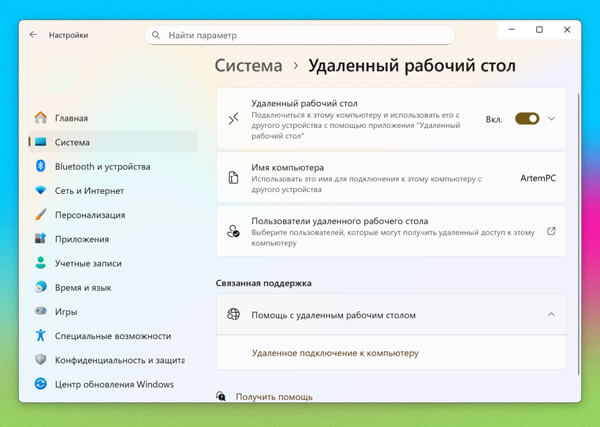The width and height of the screenshot is (600, 427).
Task: Click the Учетные записи person icon
Action: click(x=41, y=263)
